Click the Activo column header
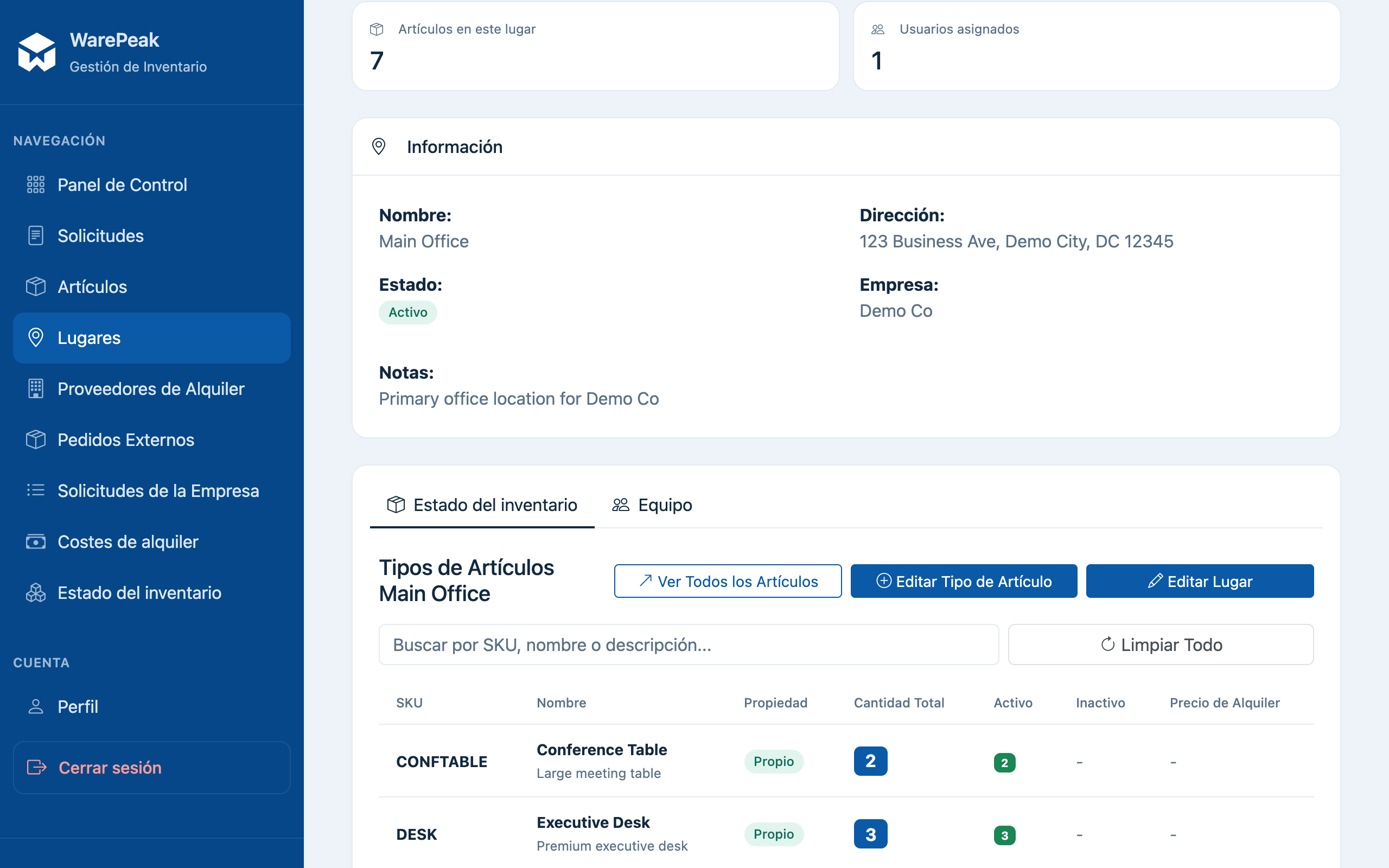Screen dimensions: 1389x868 (1012, 703)
